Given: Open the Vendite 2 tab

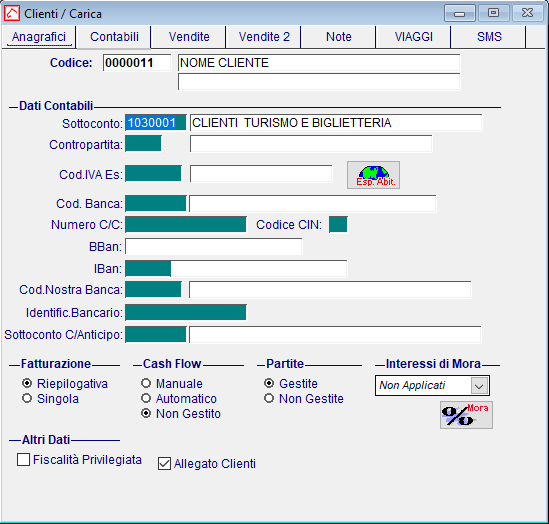Looking at the screenshot, I should point(264,37).
